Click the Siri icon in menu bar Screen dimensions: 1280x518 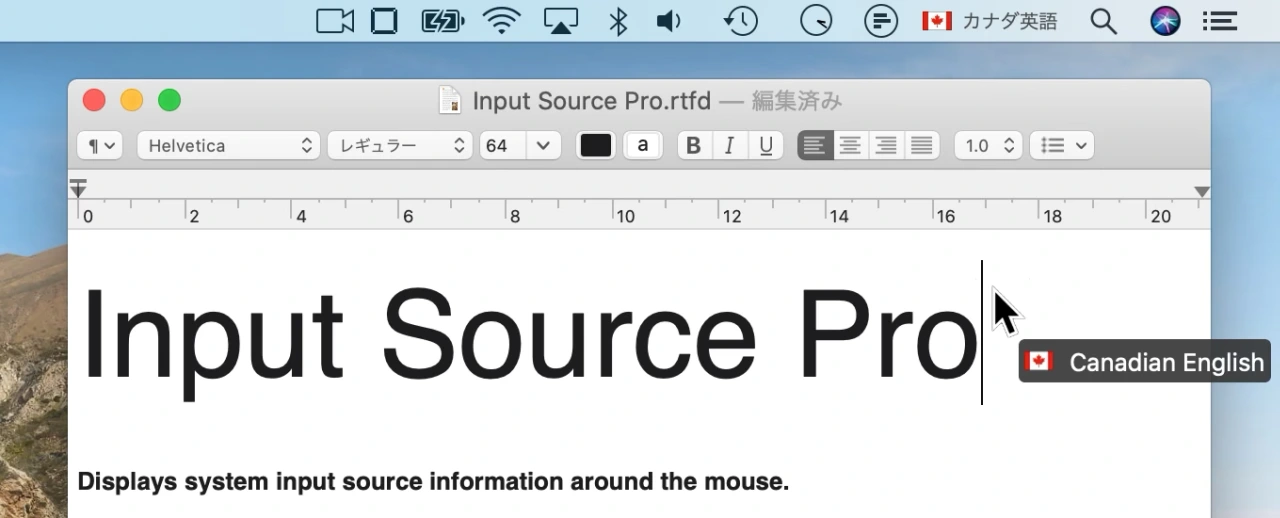point(1165,21)
